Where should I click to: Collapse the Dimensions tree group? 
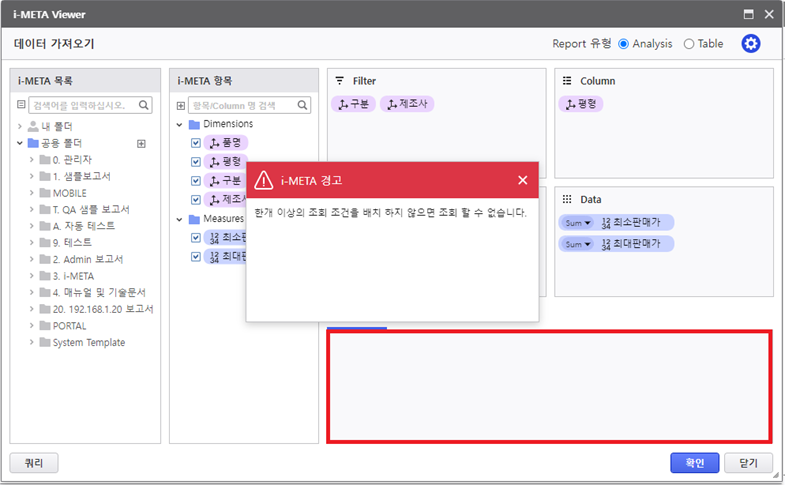180,125
